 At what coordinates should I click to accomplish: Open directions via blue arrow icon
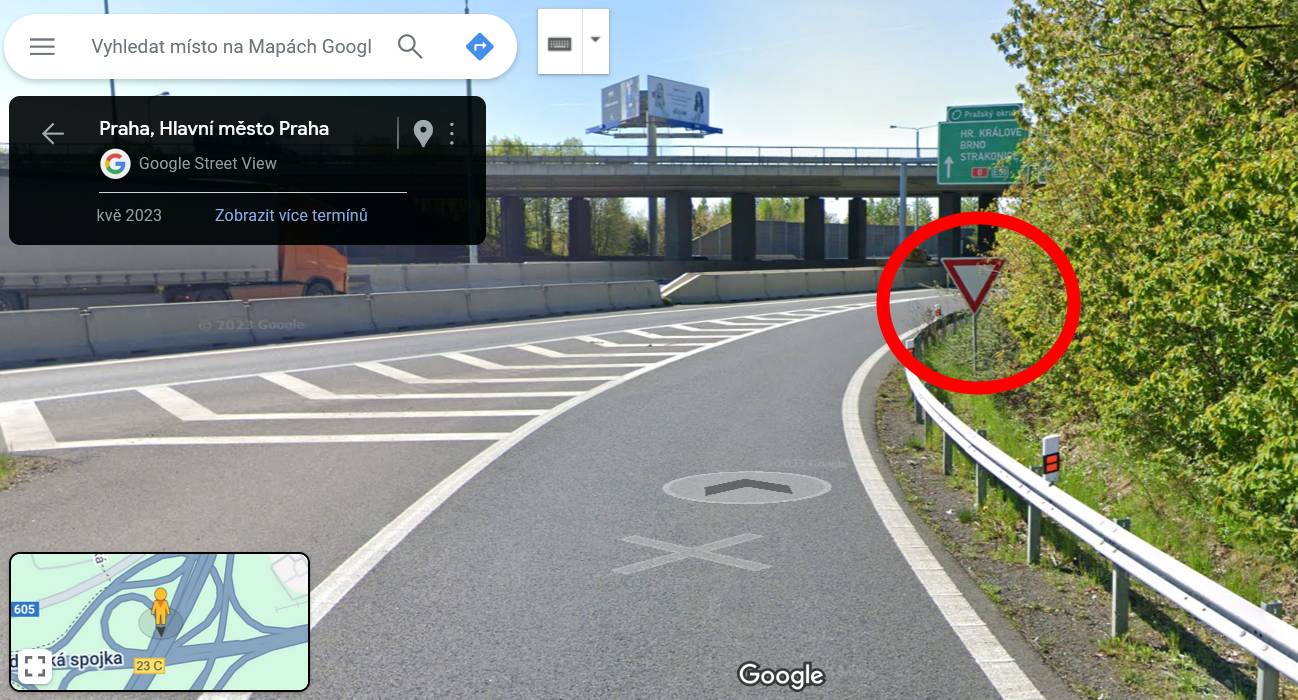pyautogui.click(x=480, y=46)
